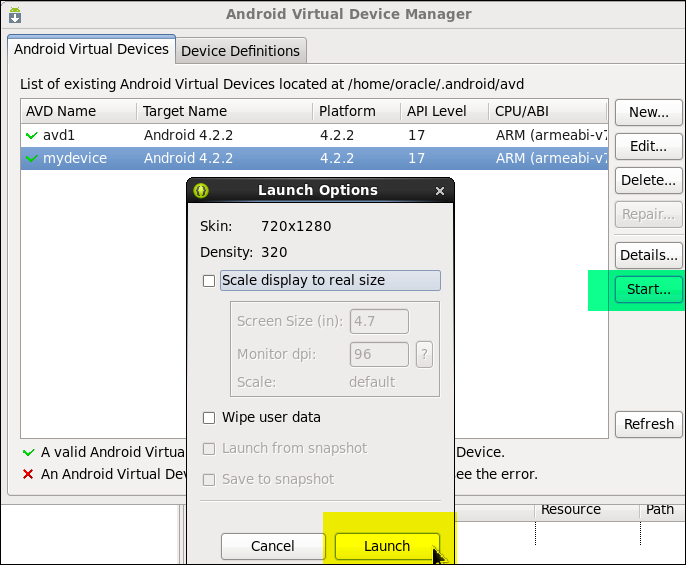Switch to Android Virtual Devices tab
Screen dimensions: 686x565
tap(91, 49)
